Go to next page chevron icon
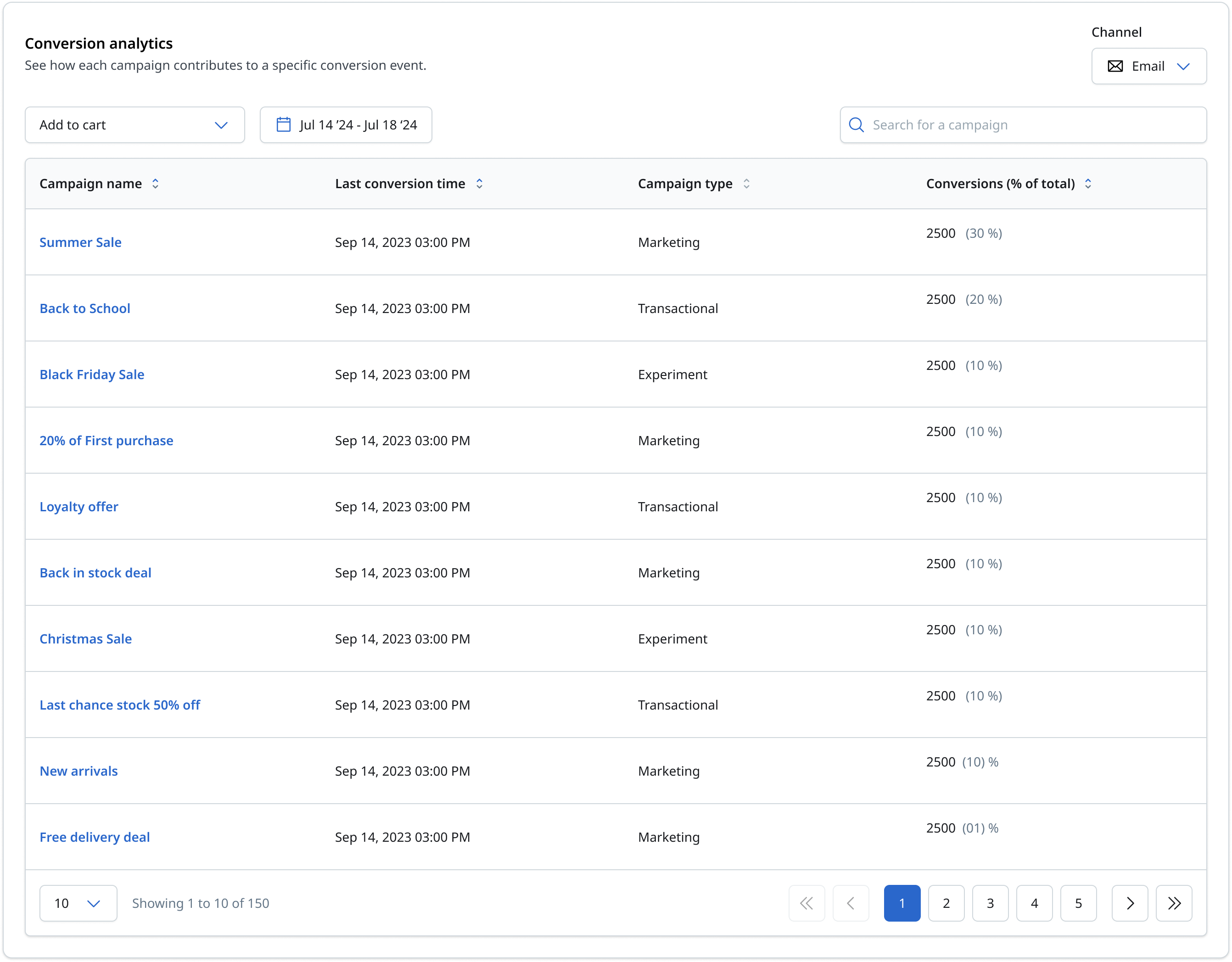 pyautogui.click(x=1129, y=903)
